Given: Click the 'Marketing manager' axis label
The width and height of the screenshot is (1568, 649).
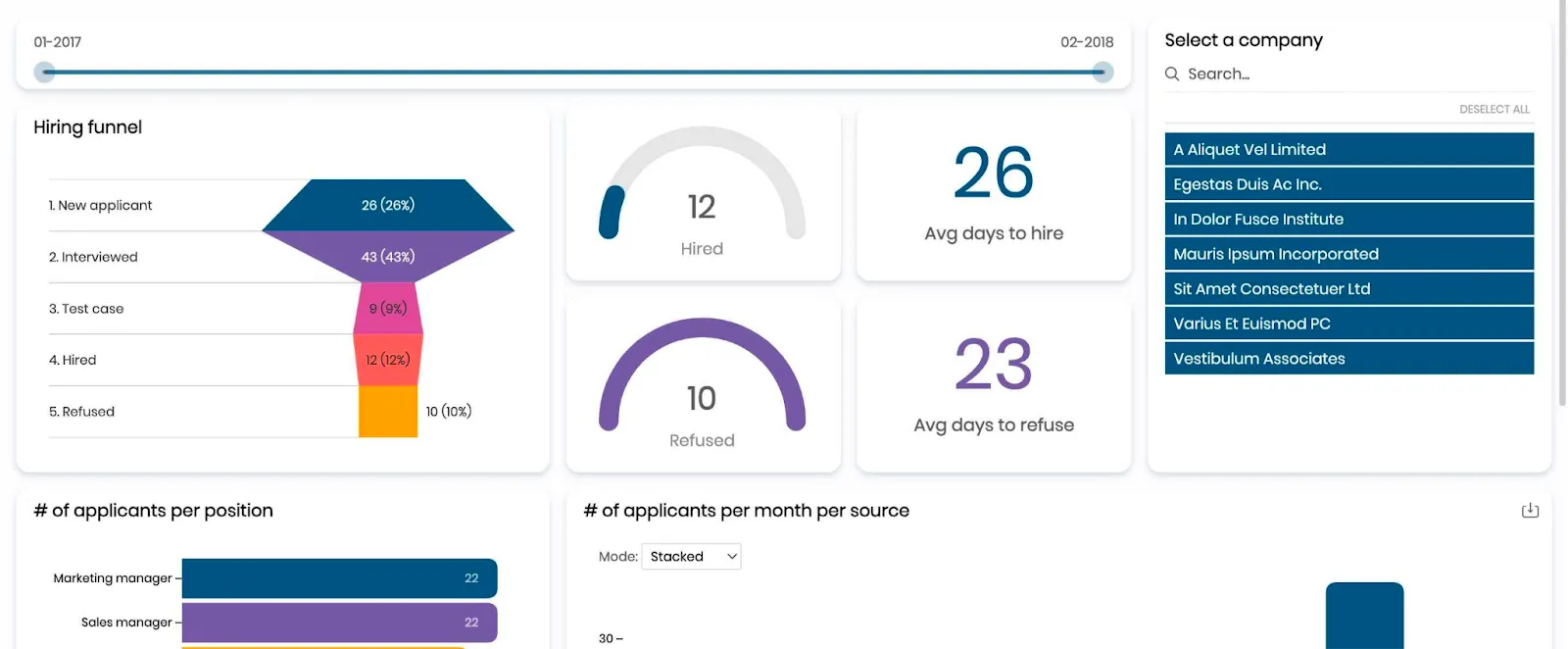Looking at the screenshot, I should pyautogui.click(x=113, y=578).
